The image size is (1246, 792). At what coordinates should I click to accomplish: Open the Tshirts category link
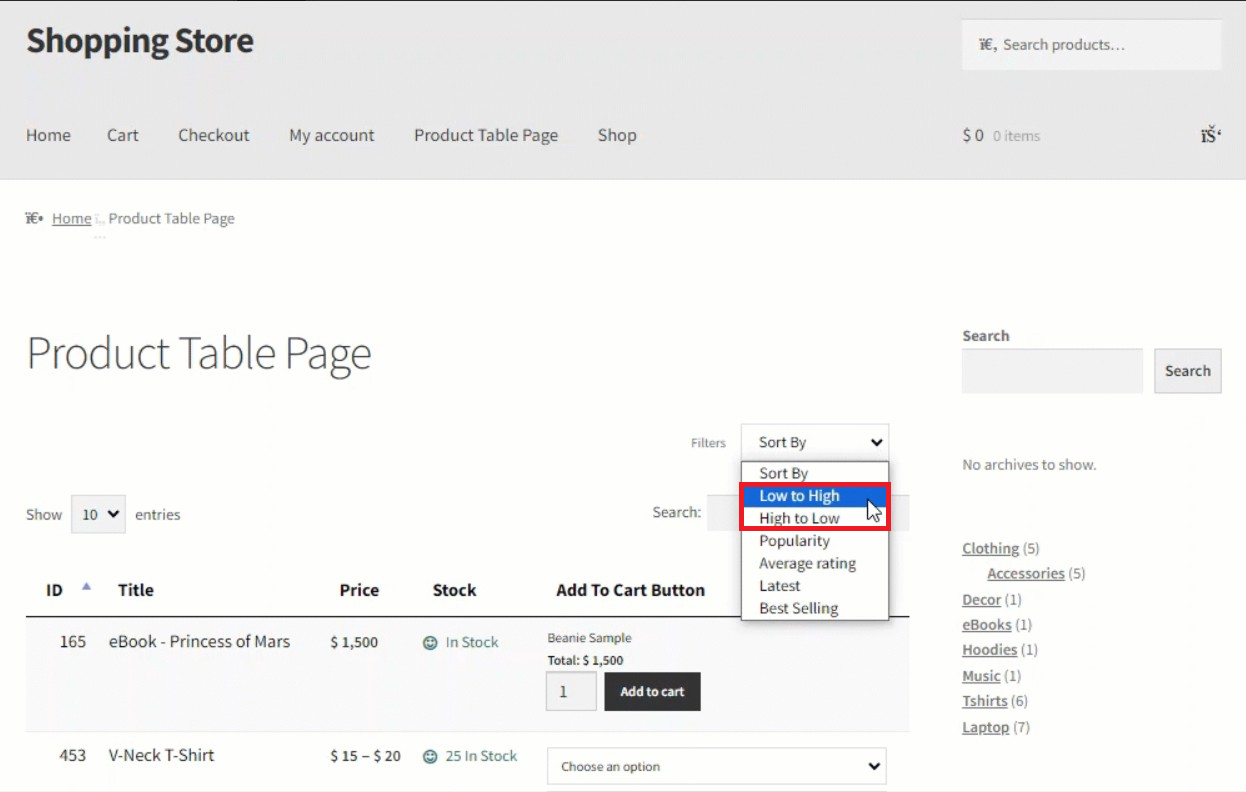(x=985, y=701)
